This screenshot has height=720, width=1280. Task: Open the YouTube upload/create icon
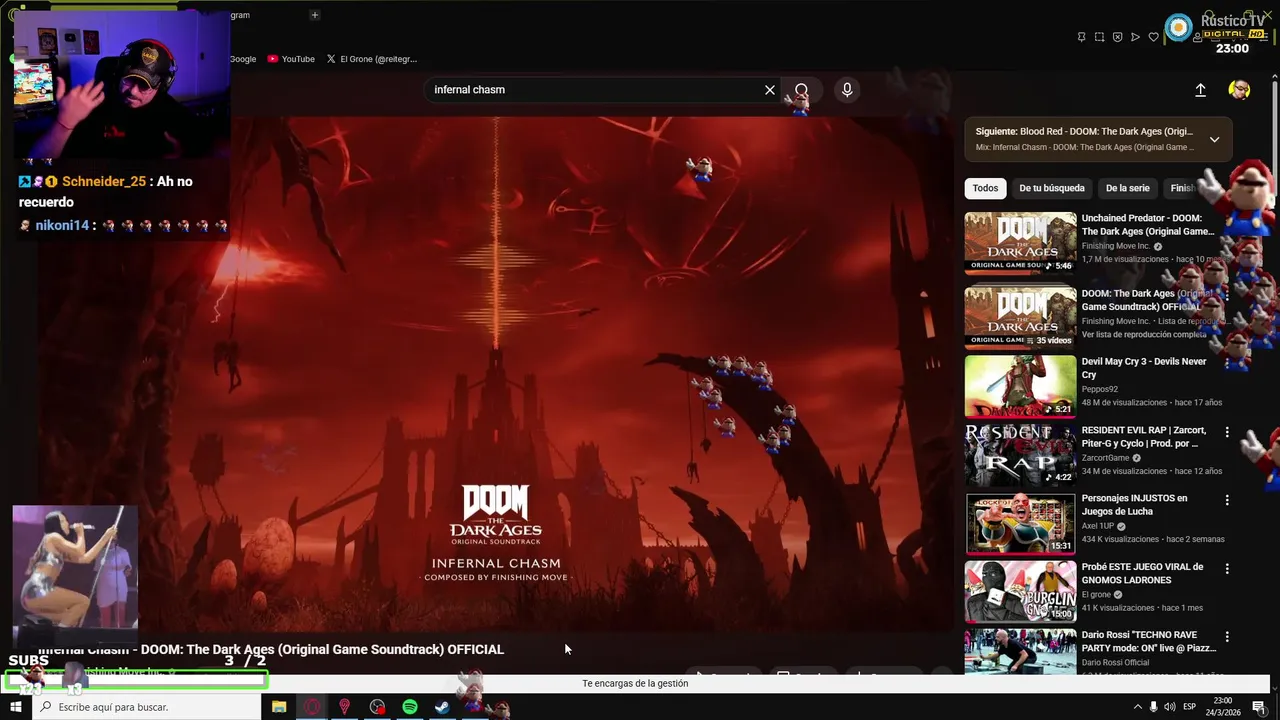coord(1200,90)
